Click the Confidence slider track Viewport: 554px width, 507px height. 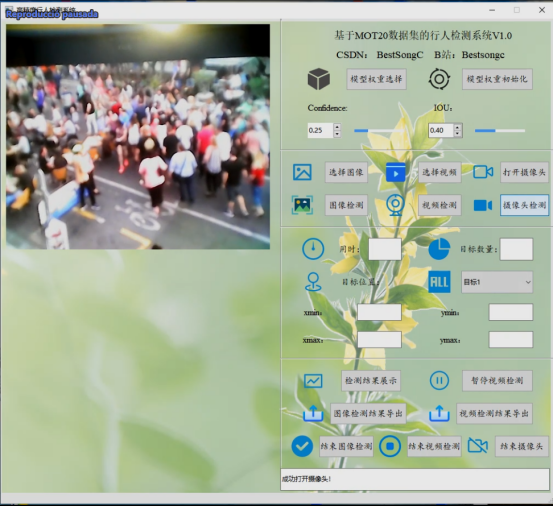379,131
